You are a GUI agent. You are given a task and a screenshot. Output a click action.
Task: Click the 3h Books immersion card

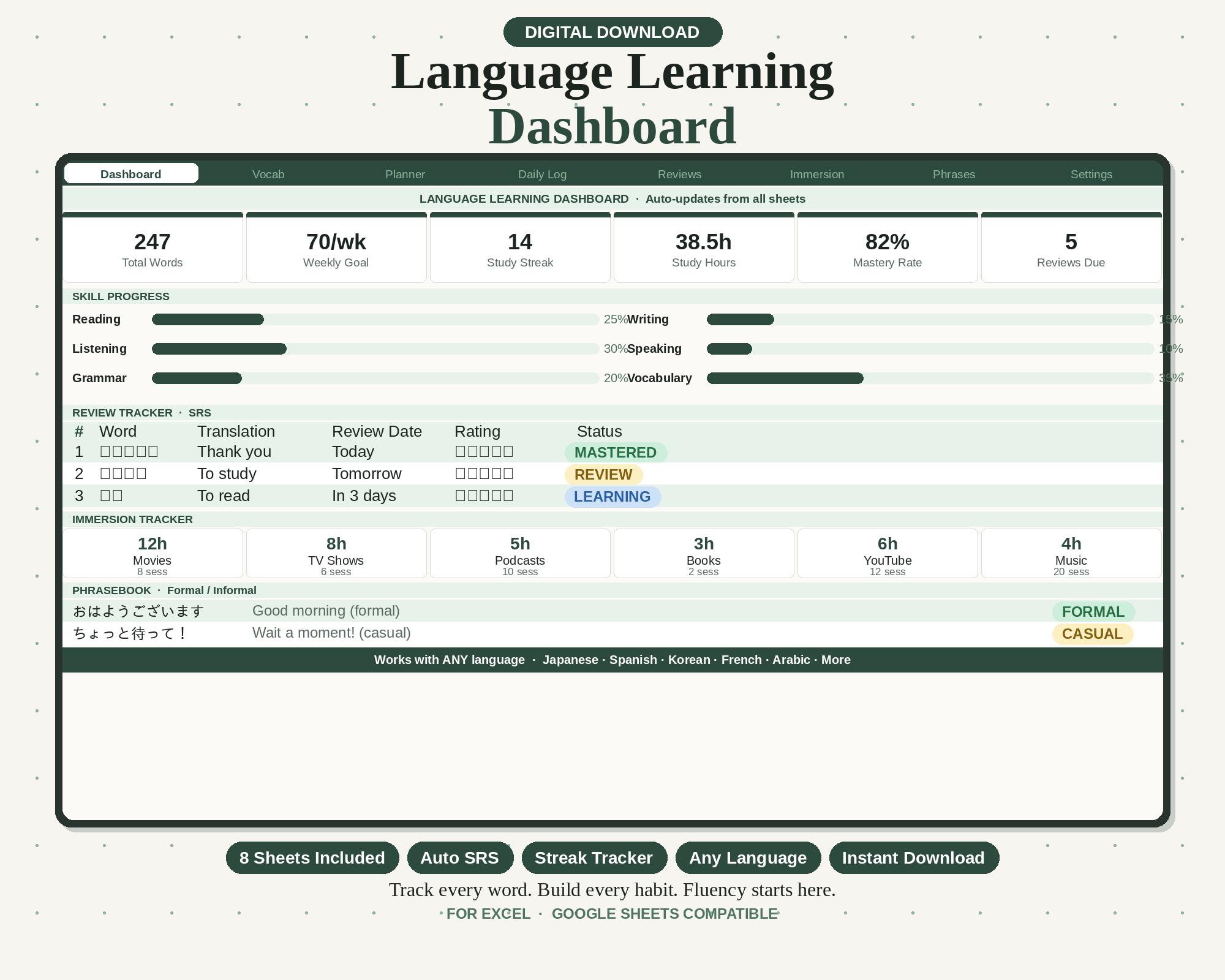[x=704, y=553]
